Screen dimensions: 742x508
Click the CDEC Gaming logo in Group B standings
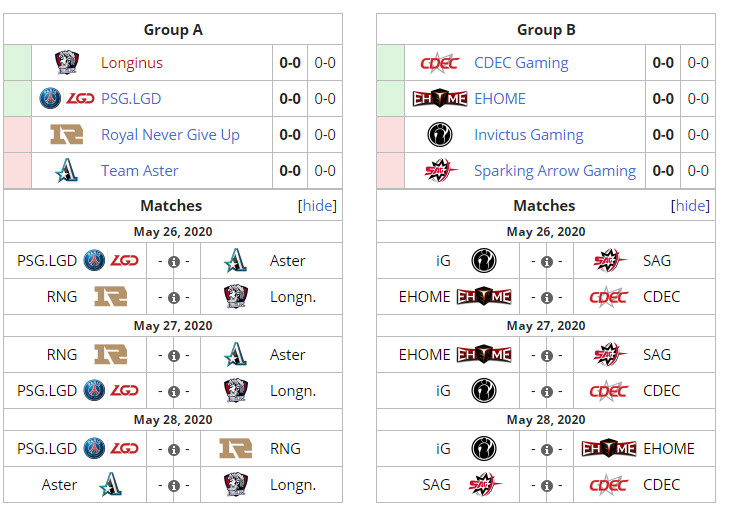pyautogui.click(x=439, y=63)
